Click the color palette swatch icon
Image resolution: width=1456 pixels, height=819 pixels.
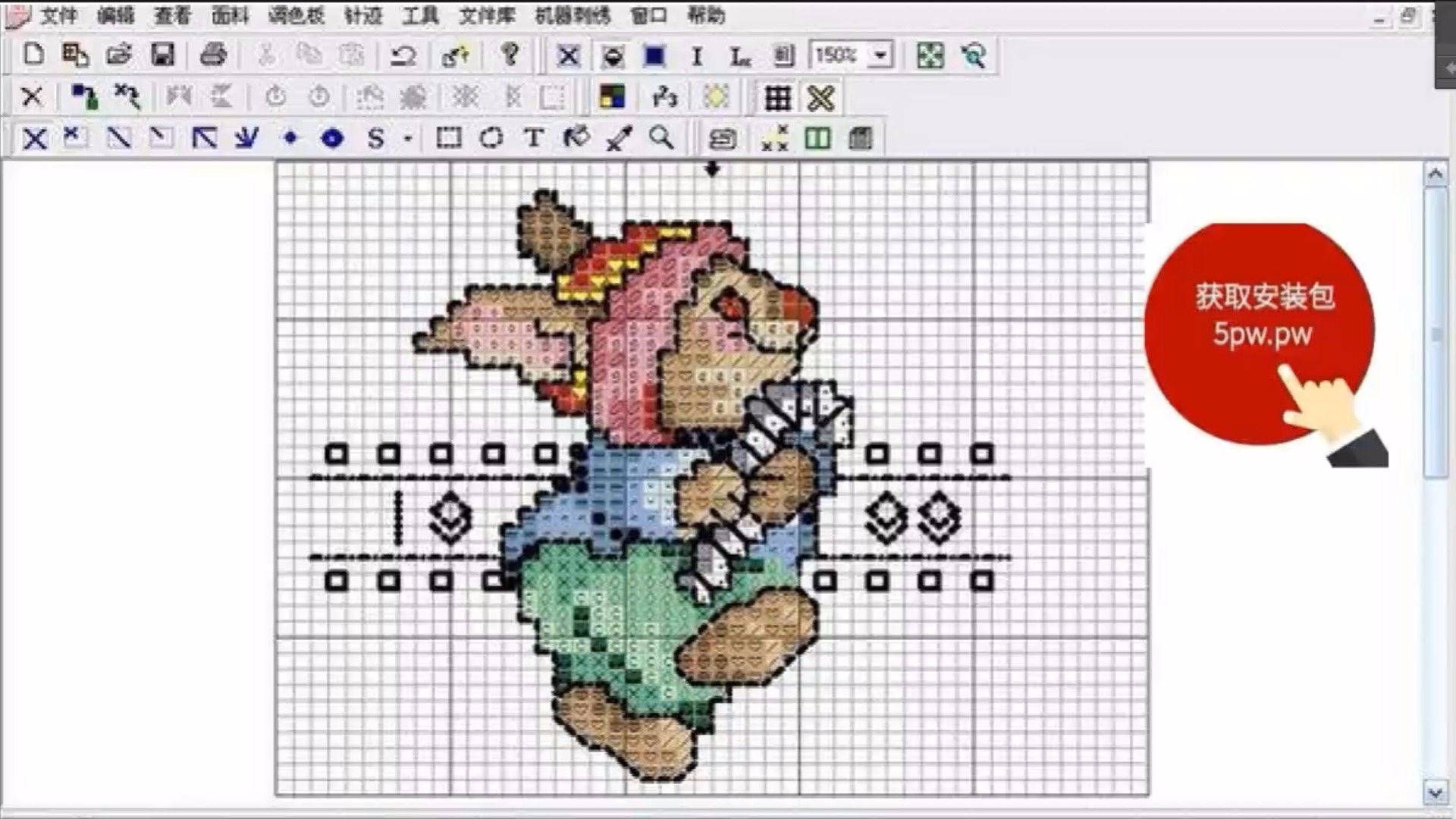coord(612,97)
